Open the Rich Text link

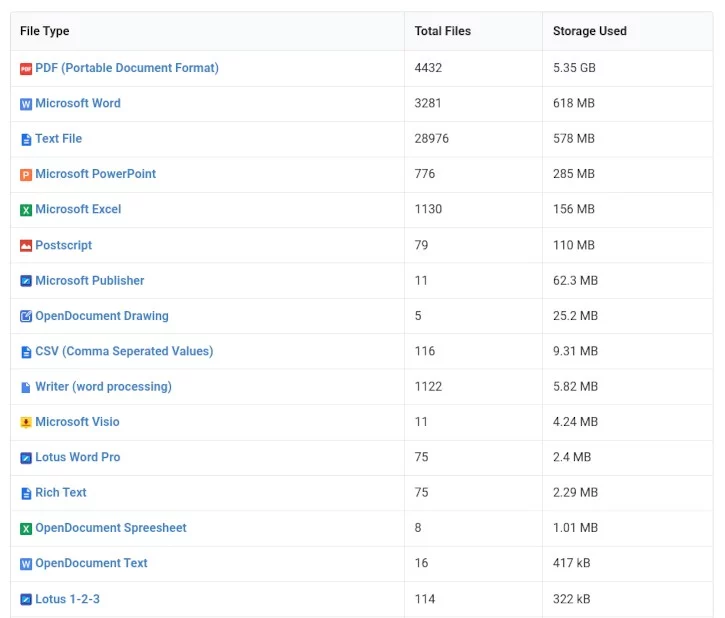tap(61, 492)
